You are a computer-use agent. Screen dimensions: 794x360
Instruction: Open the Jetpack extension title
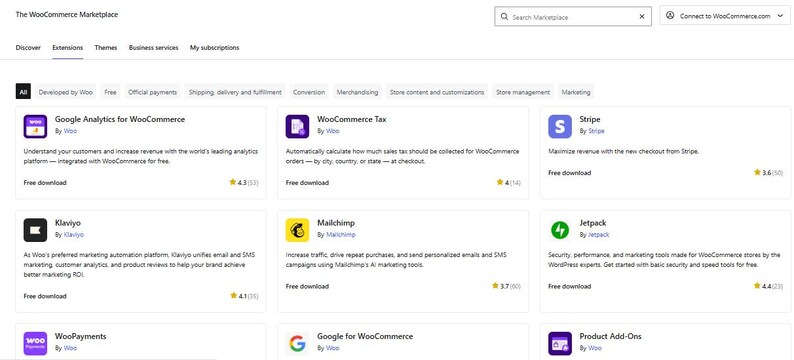pyautogui.click(x=593, y=223)
